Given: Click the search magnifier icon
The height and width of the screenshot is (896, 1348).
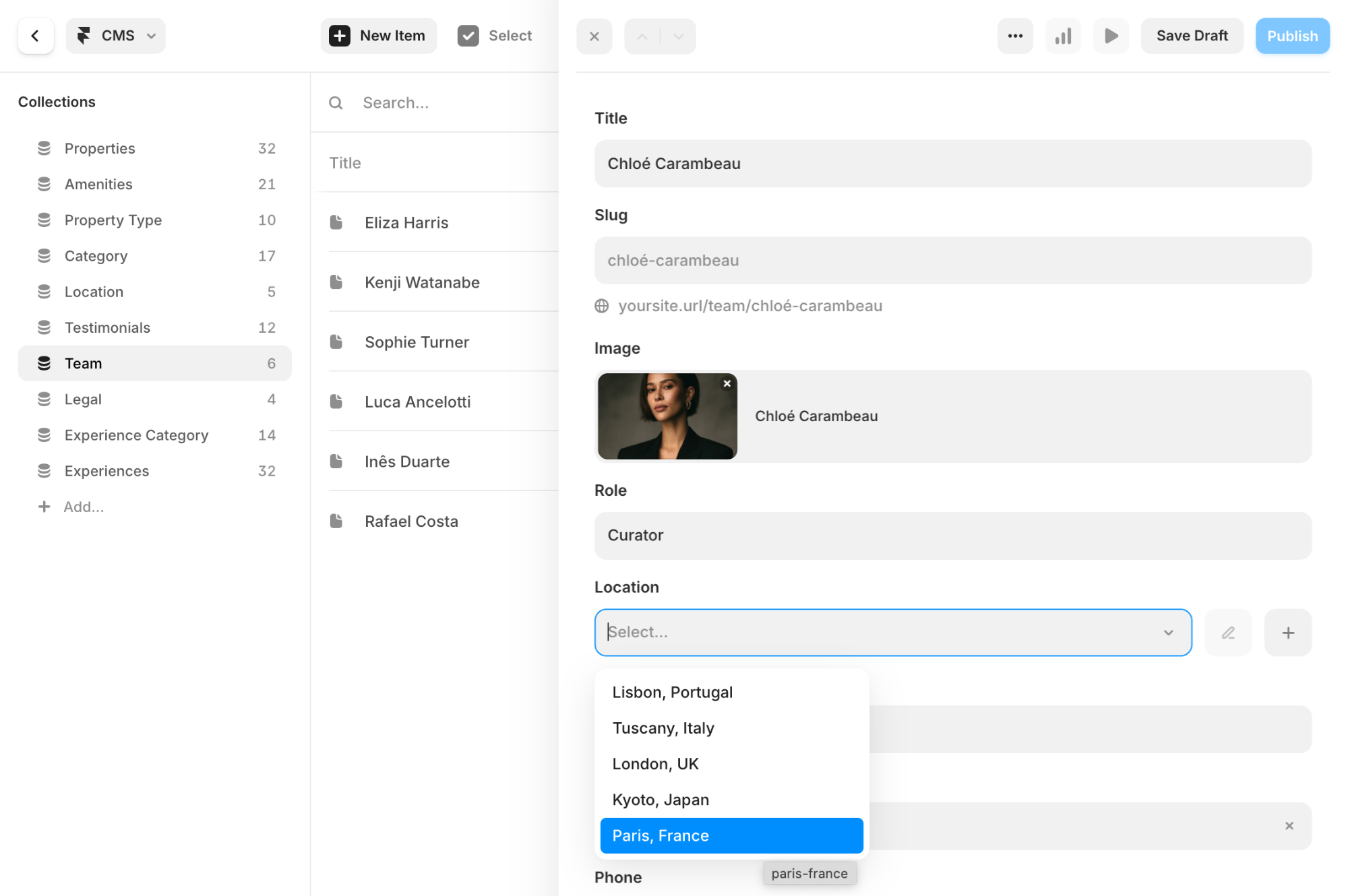Looking at the screenshot, I should point(336,103).
